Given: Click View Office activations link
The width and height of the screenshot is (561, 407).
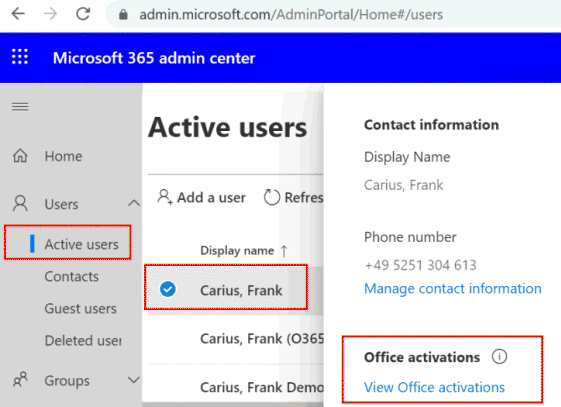Looking at the screenshot, I should coord(434,387).
